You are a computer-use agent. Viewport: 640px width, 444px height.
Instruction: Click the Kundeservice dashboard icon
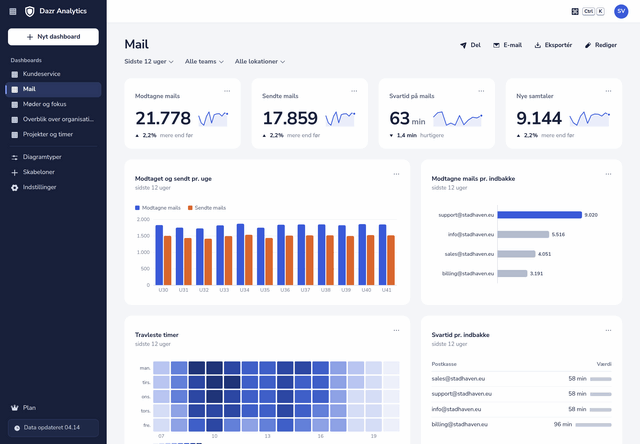click(15, 74)
